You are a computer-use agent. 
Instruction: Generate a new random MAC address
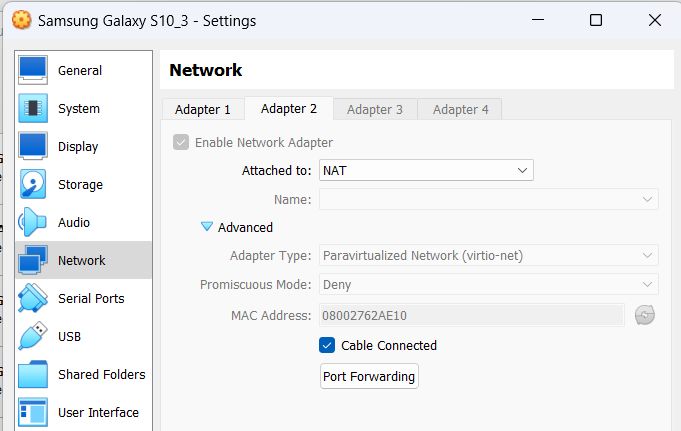point(645,315)
